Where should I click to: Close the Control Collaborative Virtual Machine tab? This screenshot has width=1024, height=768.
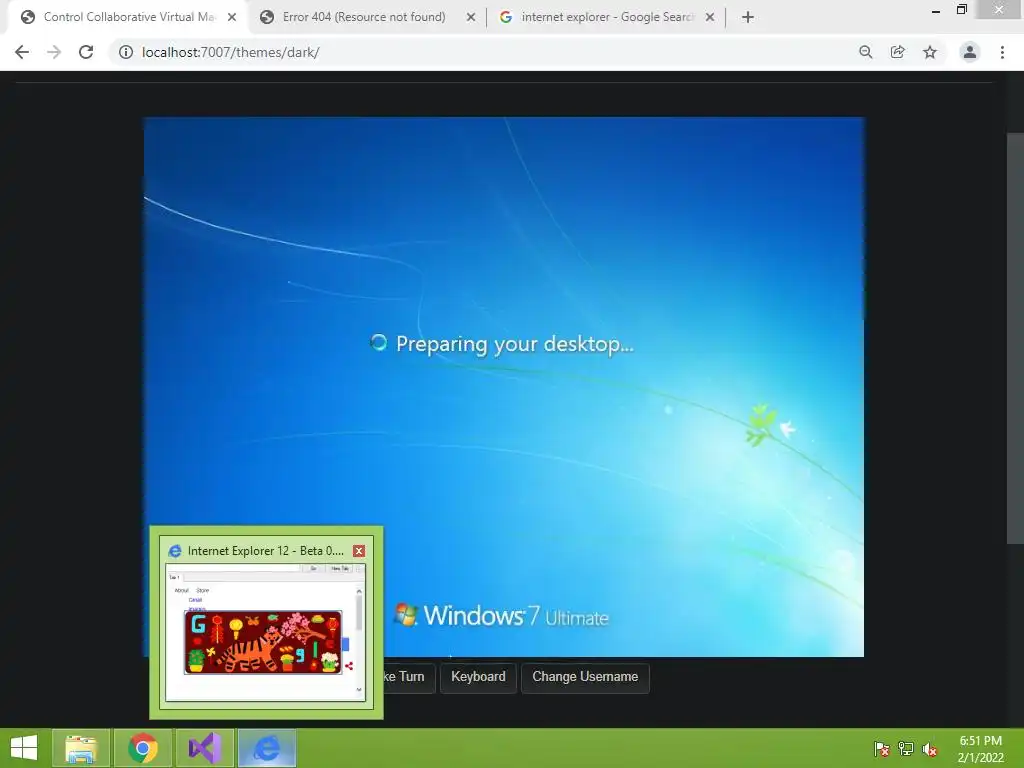tap(232, 18)
